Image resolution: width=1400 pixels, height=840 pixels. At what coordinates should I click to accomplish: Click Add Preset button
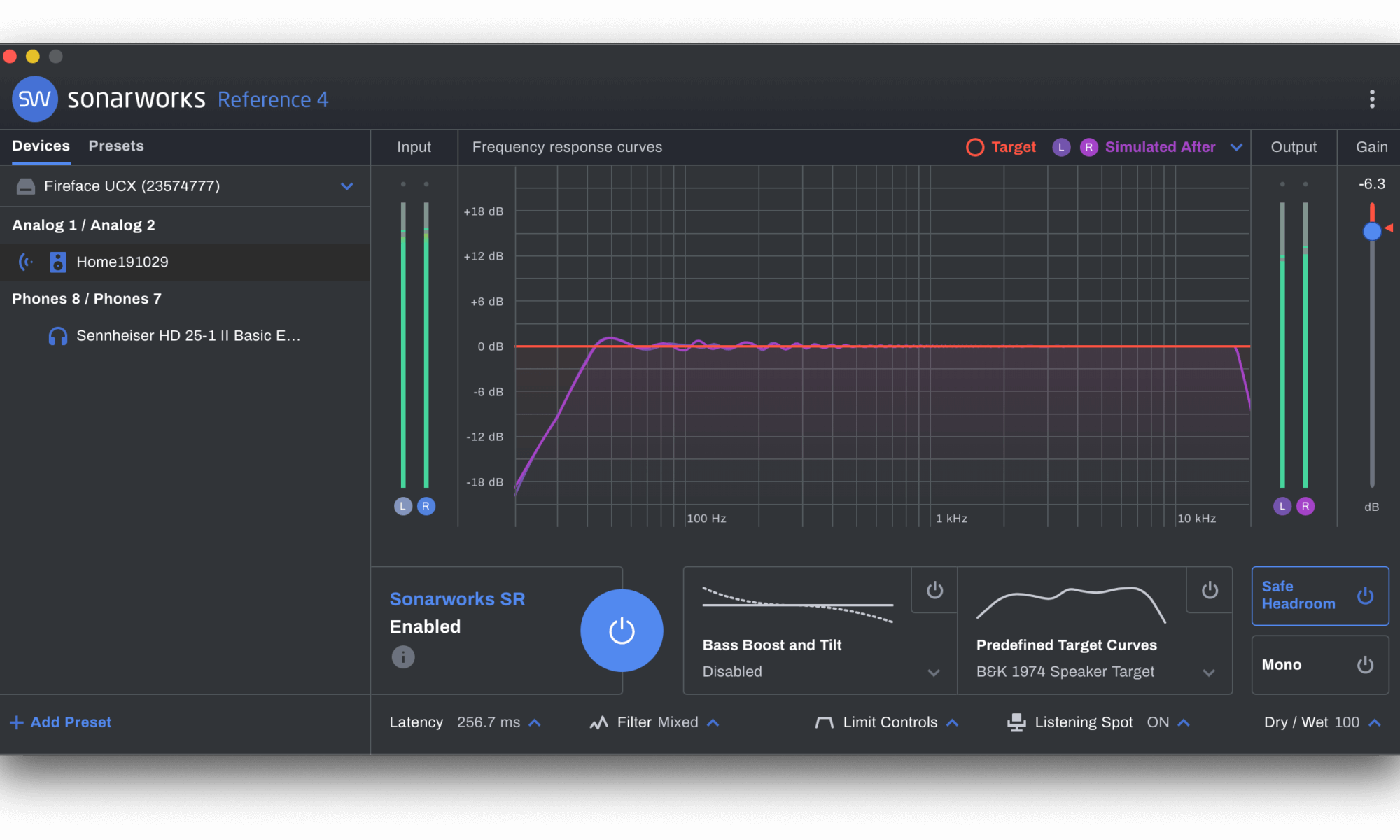pos(62,721)
